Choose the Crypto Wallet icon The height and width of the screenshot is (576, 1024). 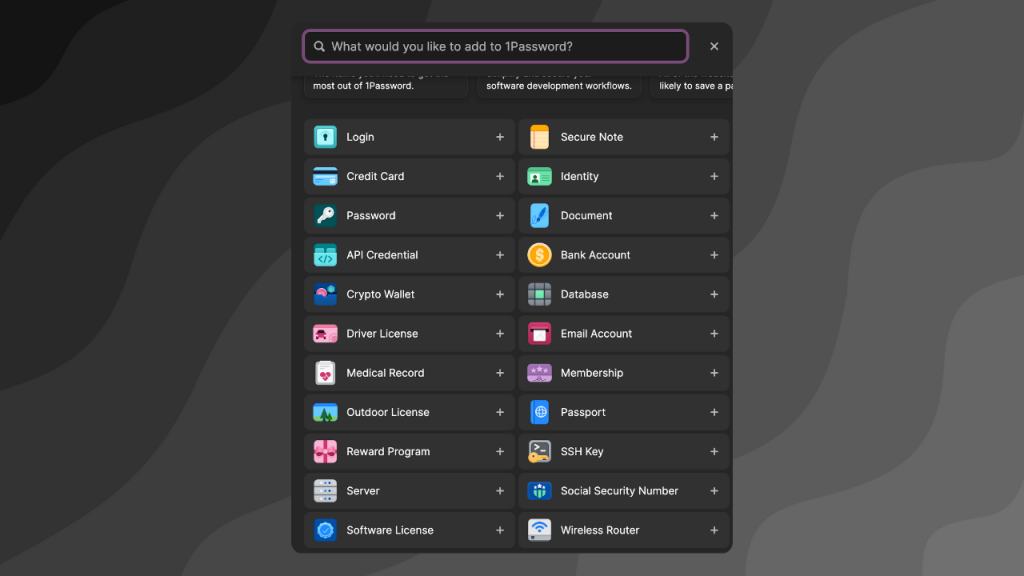pyautogui.click(x=325, y=294)
